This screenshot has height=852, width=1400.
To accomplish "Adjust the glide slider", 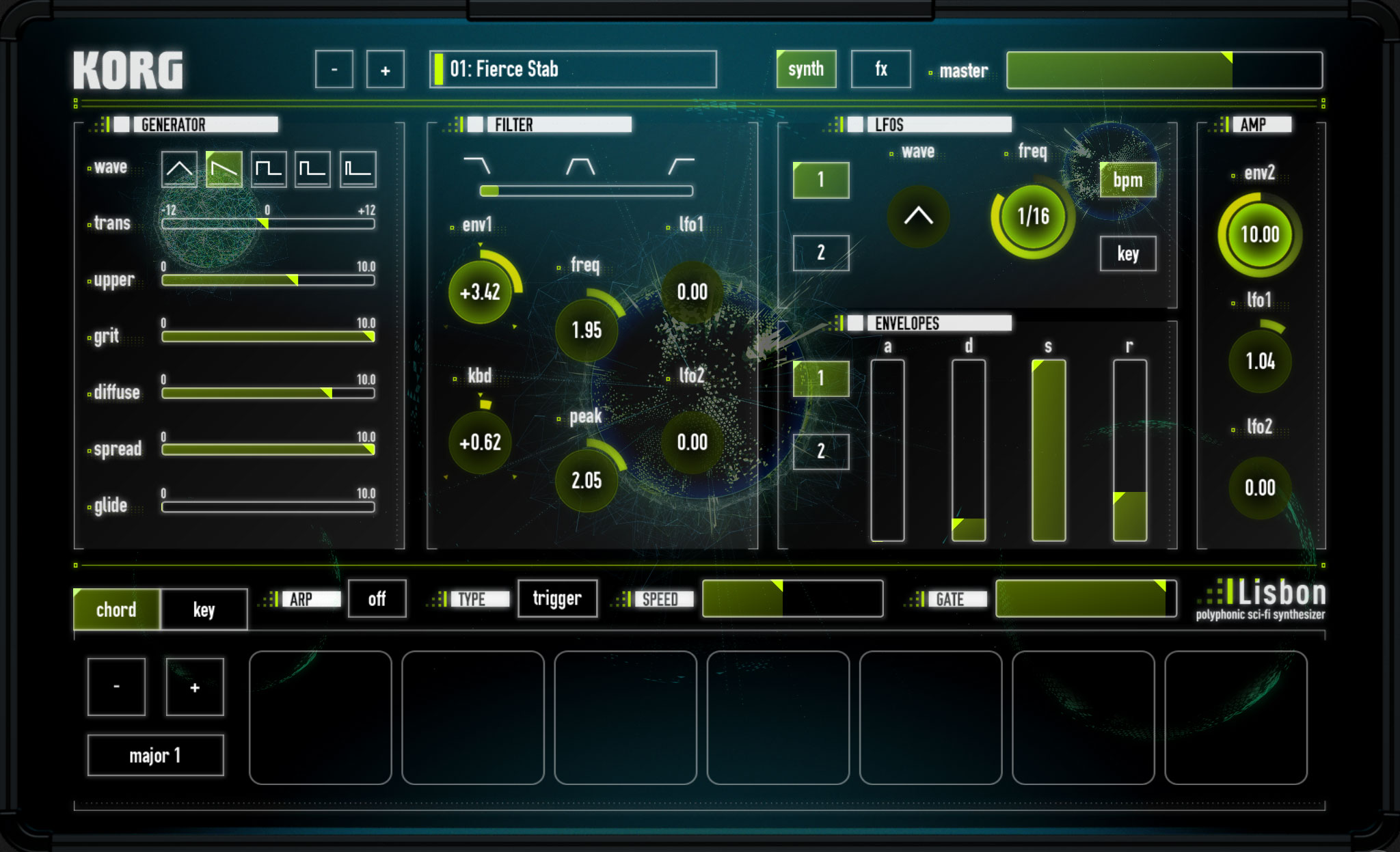I will (x=268, y=507).
